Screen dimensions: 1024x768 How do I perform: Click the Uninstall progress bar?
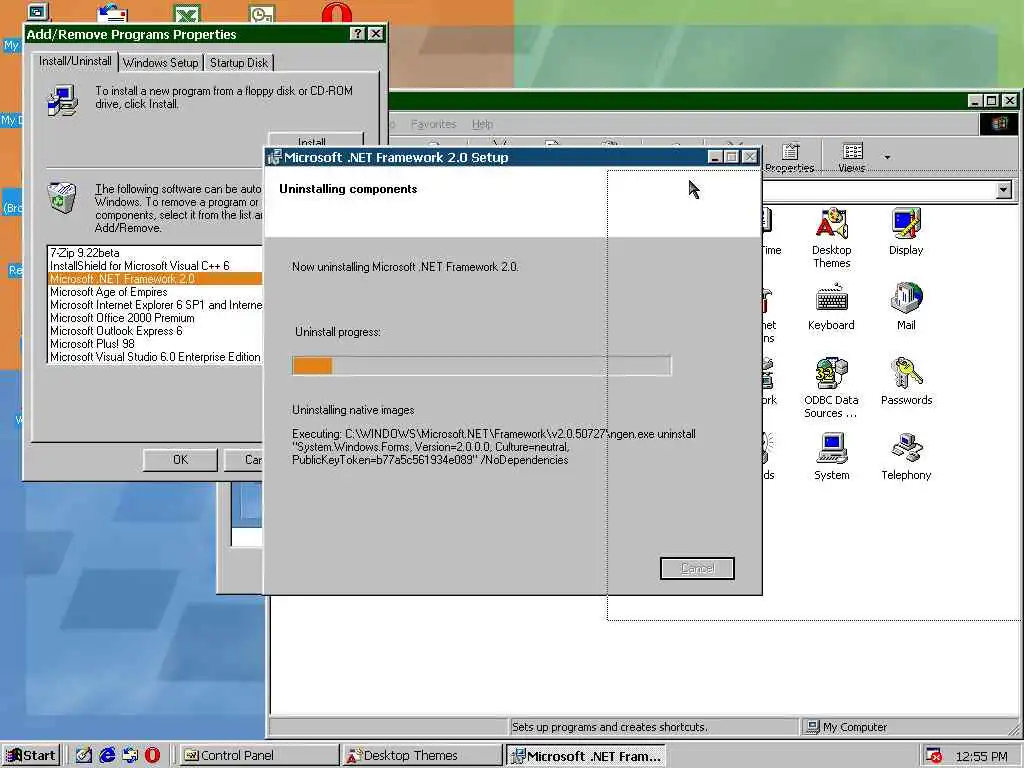pos(481,366)
